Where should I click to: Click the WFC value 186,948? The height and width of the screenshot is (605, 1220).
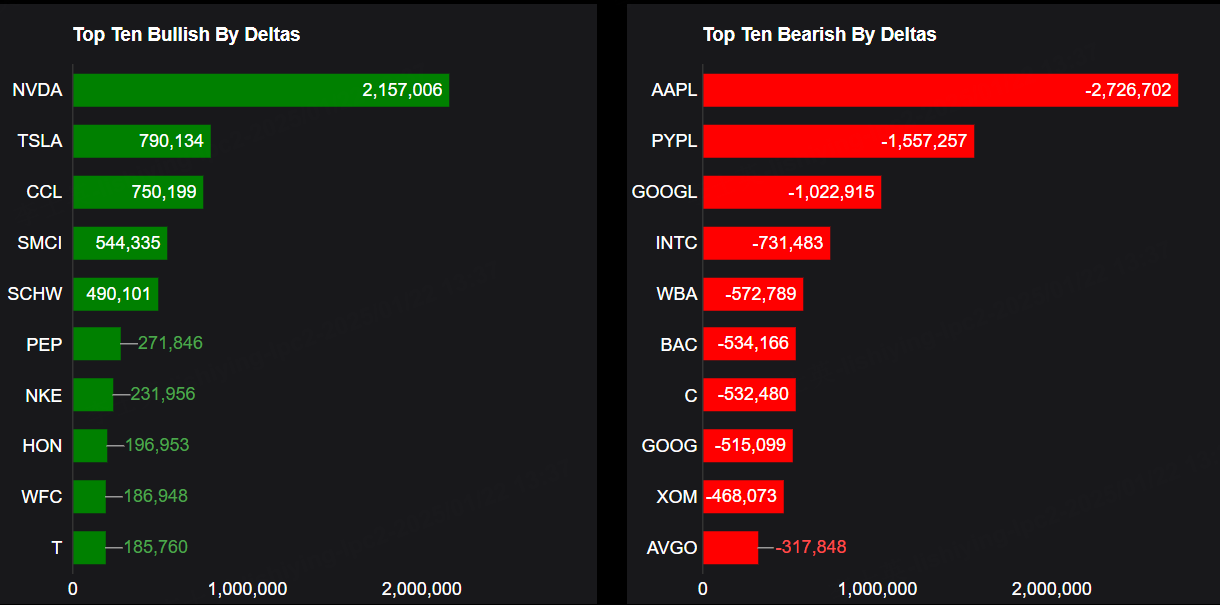point(155,496)
